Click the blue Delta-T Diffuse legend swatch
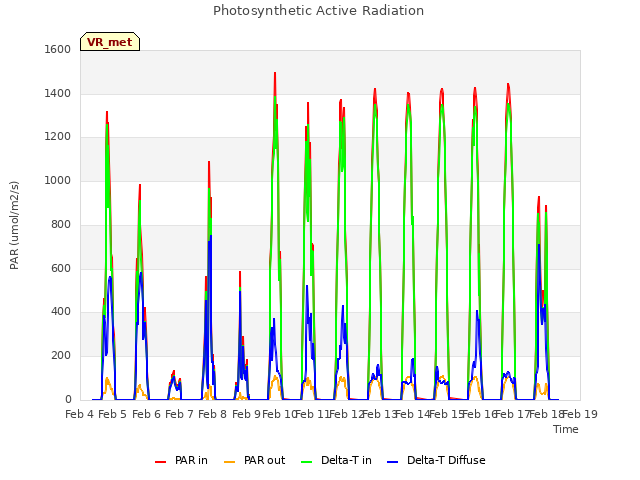Image resolution: width=640 pixels, height=480 pixels. click(392, 462)
